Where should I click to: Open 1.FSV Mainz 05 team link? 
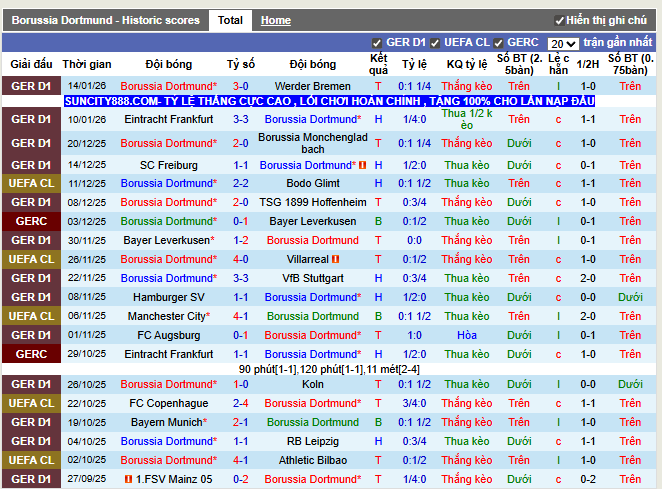click(x=174, y=479)
